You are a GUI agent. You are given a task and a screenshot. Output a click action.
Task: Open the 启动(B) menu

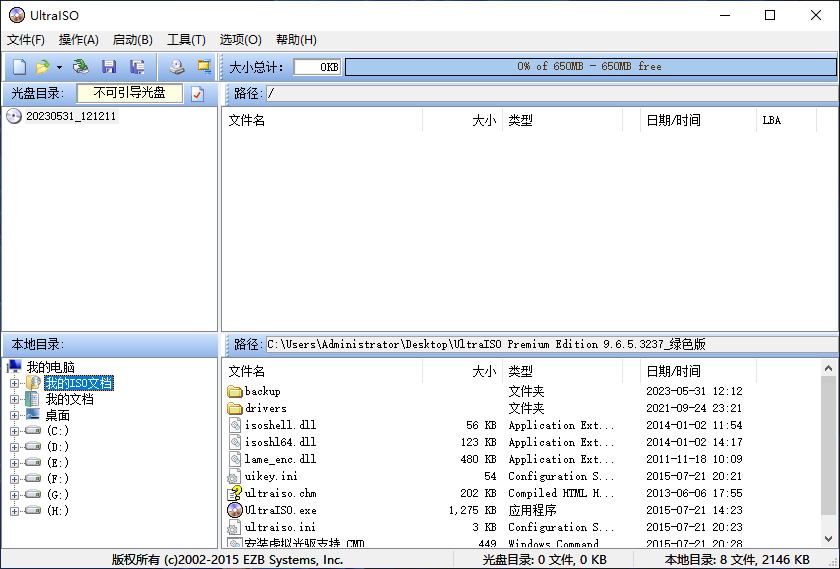click(x=132, y=40)
